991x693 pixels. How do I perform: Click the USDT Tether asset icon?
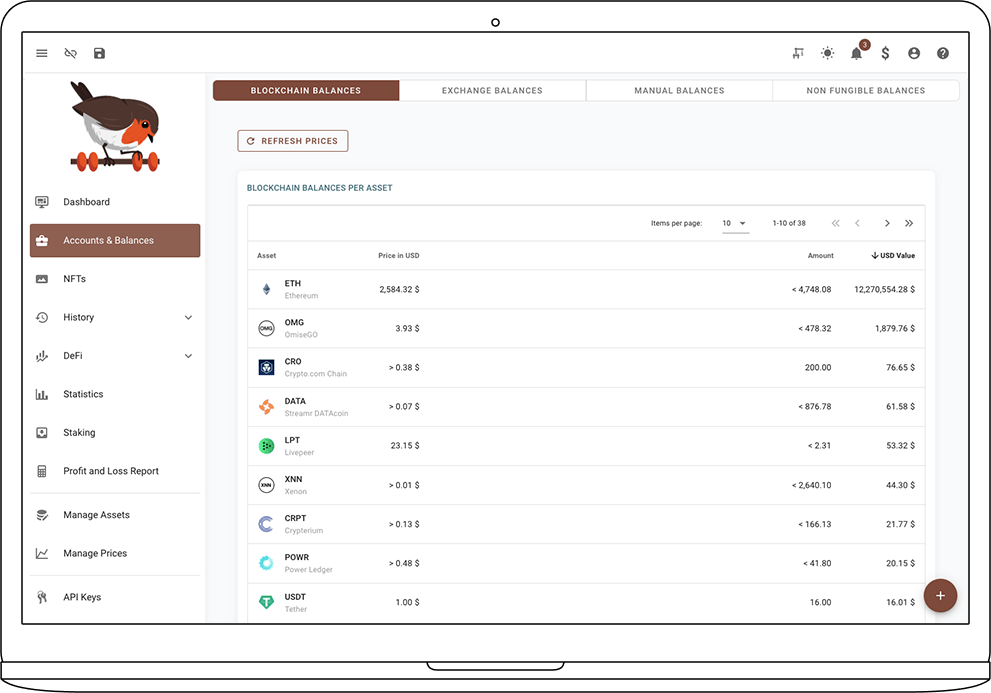point(267,602)
